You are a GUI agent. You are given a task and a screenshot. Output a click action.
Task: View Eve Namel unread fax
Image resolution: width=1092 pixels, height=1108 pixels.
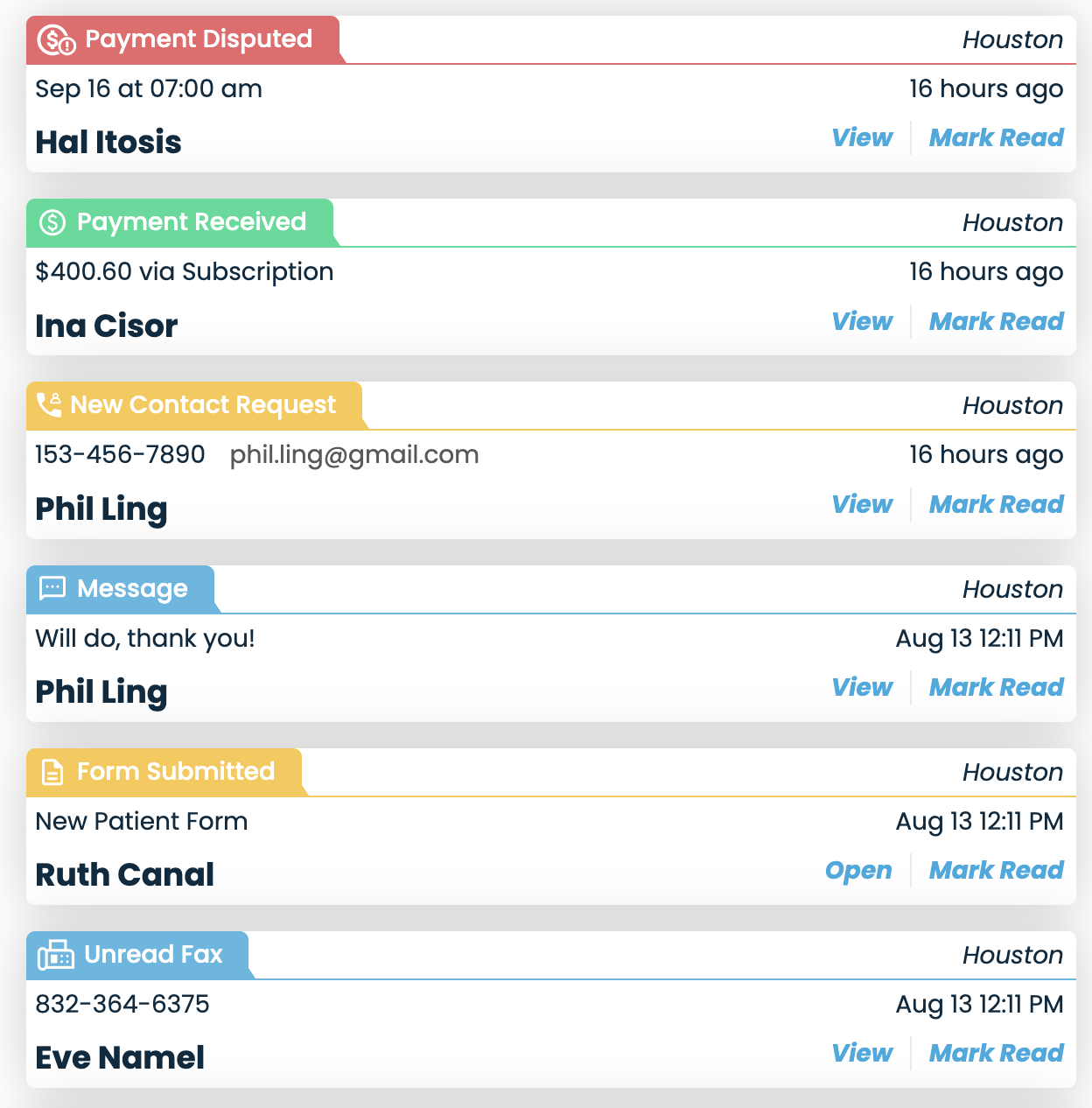coord(862,1053)
